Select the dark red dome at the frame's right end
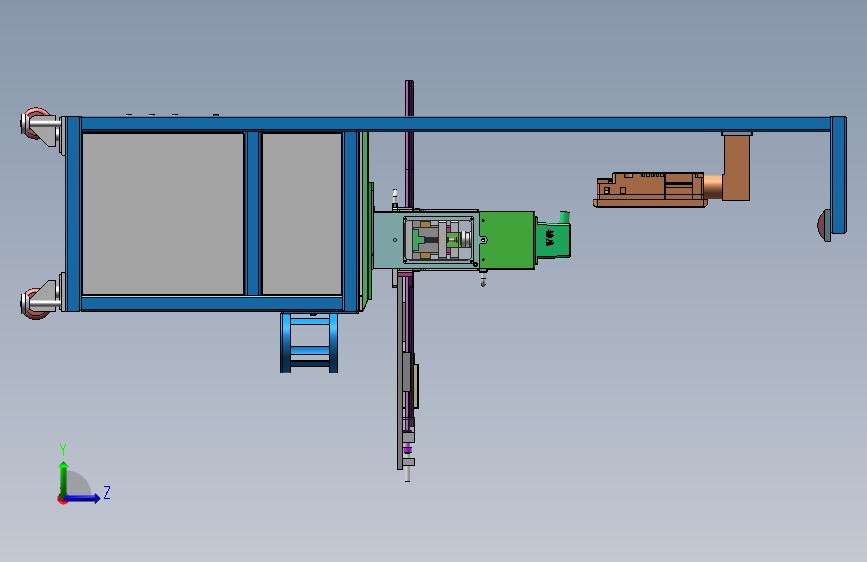Viewport: 867px width, 562px height. click(x=824, y=225)
